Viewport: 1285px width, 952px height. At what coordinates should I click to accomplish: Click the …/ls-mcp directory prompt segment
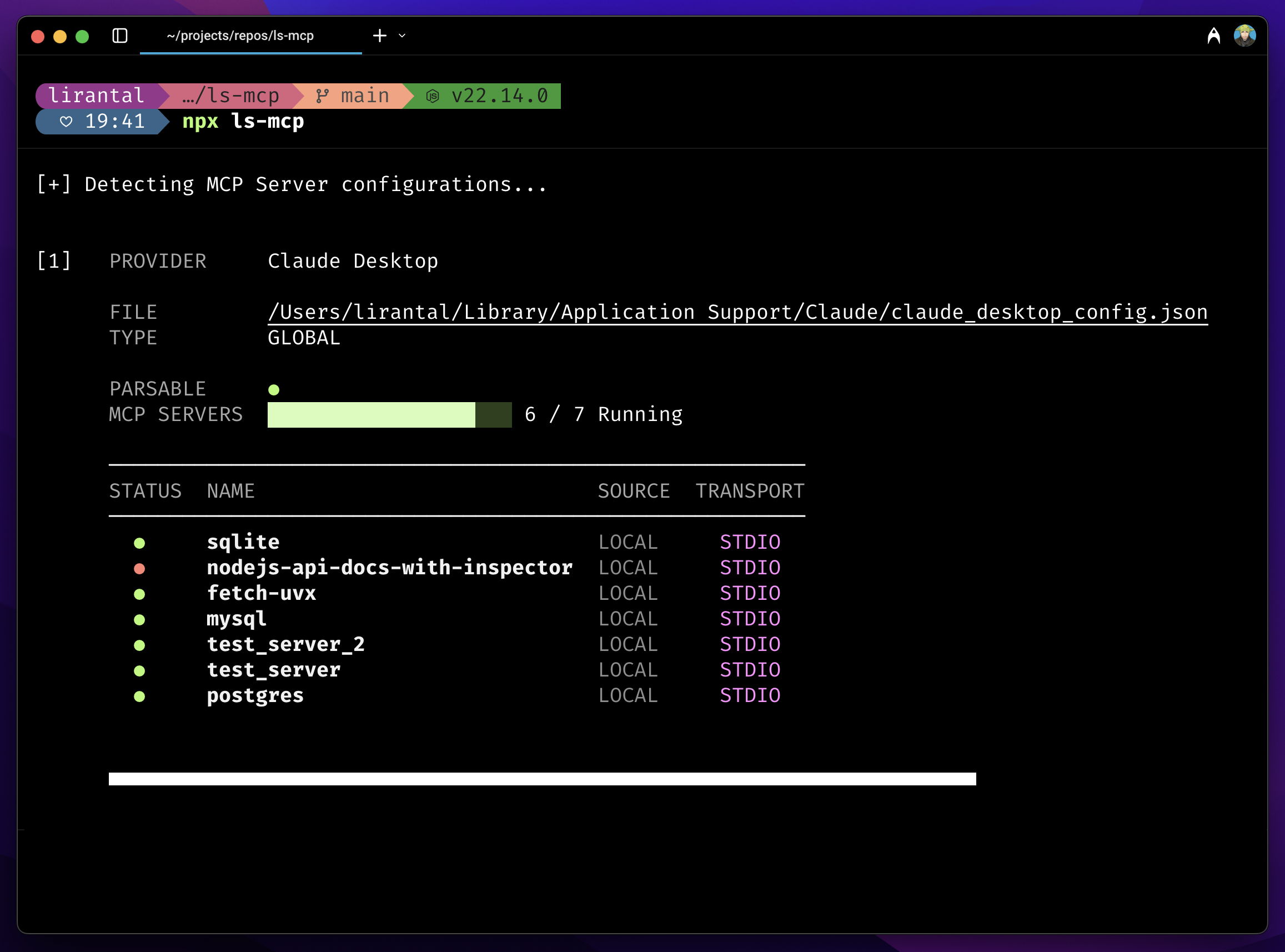(230, 96)
